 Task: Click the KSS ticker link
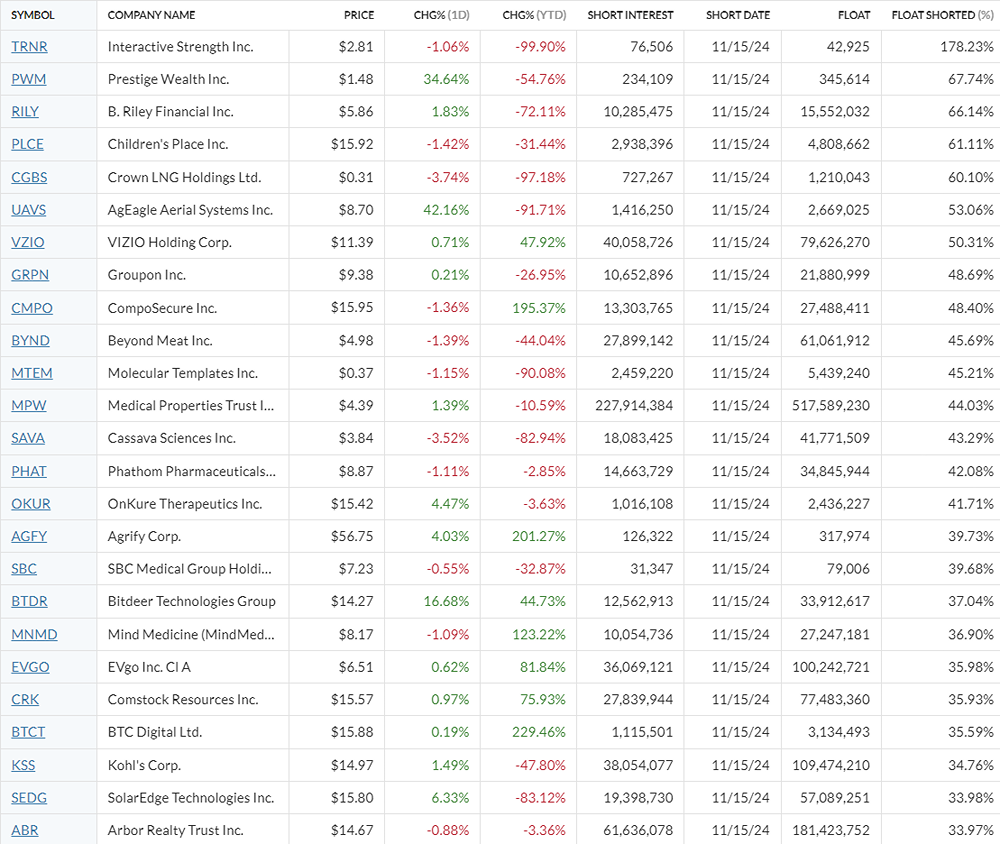[23, 765]
